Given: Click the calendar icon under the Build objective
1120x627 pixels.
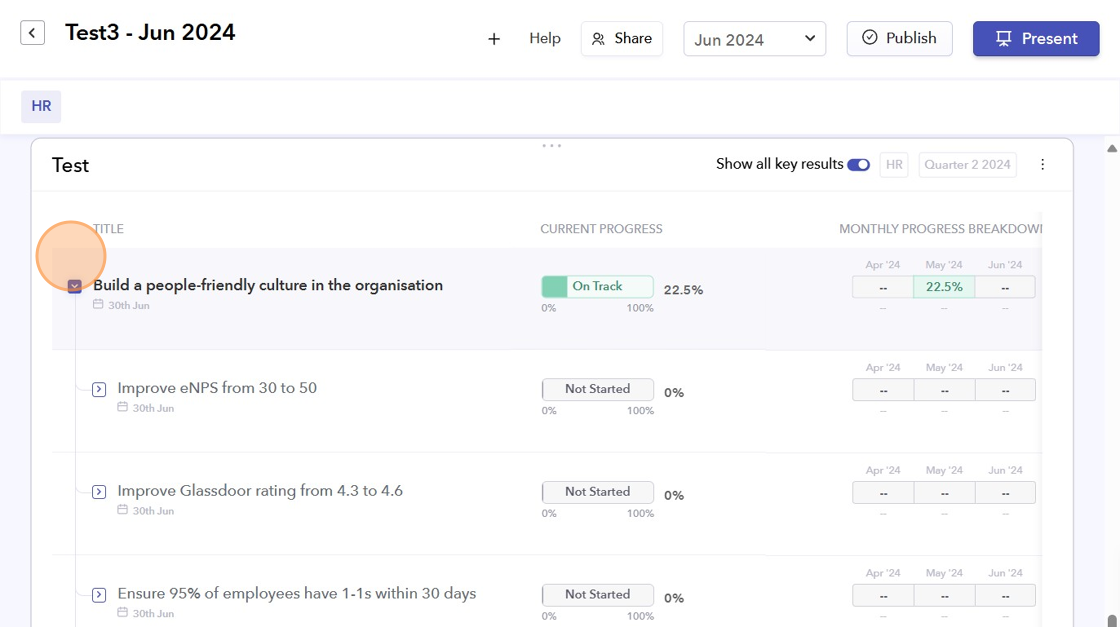Looking at the screenshot, I should click(x=98, y=305).
